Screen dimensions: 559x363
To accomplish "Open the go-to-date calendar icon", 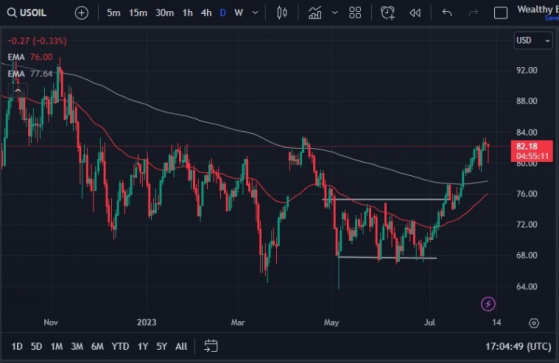I will click(211, 346).
